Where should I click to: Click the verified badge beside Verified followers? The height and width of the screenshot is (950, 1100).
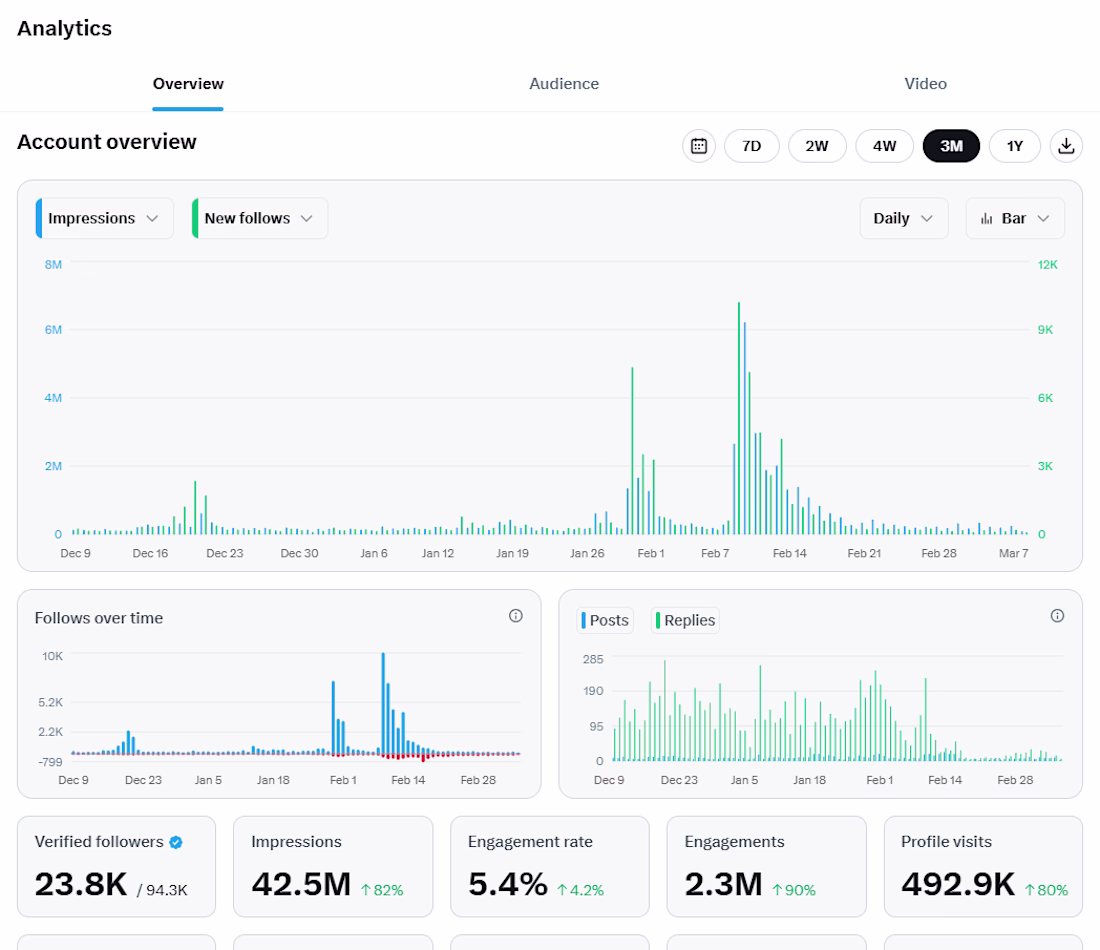(x=176, y=842)
